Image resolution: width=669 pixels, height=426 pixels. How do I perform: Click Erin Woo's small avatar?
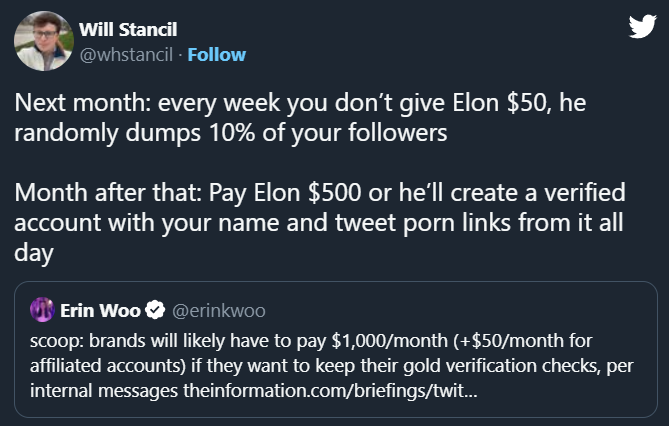point(41,308)
